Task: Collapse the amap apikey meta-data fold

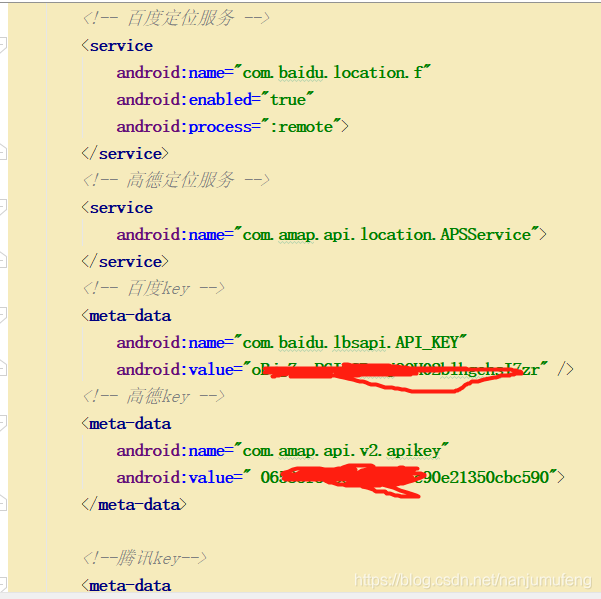Action: 2,423
